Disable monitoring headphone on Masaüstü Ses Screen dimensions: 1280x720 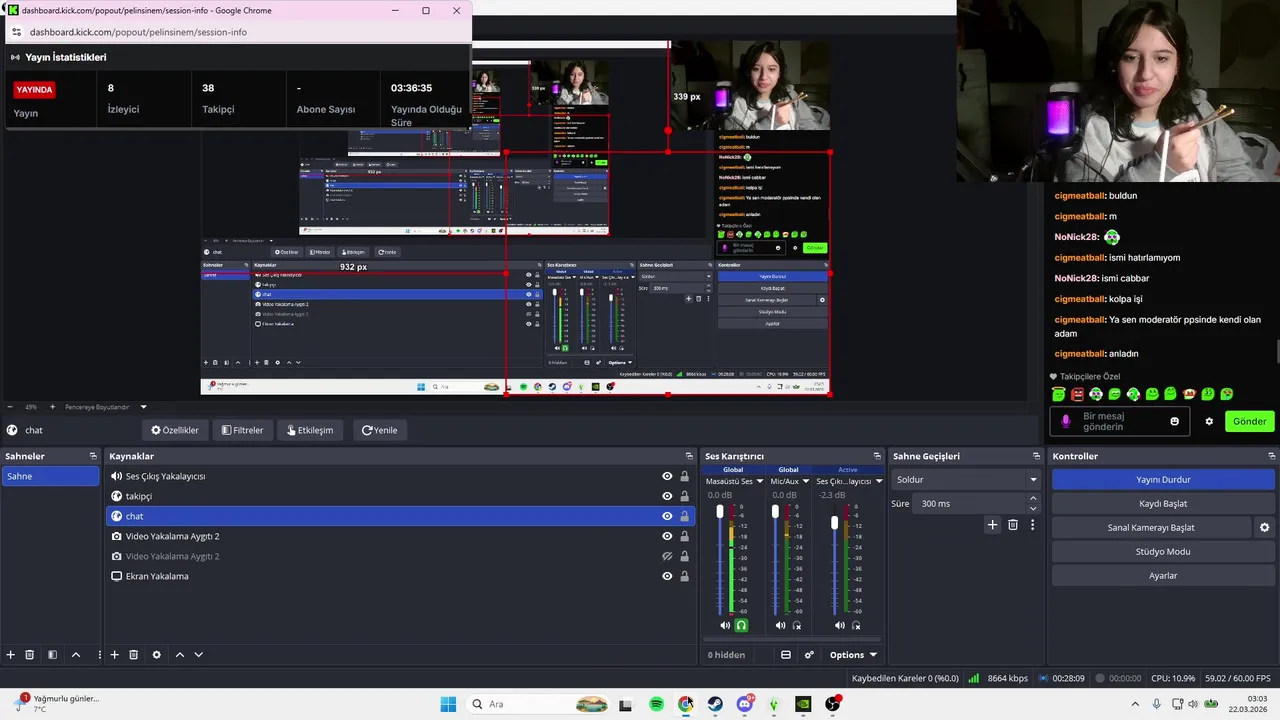point(741,626)
